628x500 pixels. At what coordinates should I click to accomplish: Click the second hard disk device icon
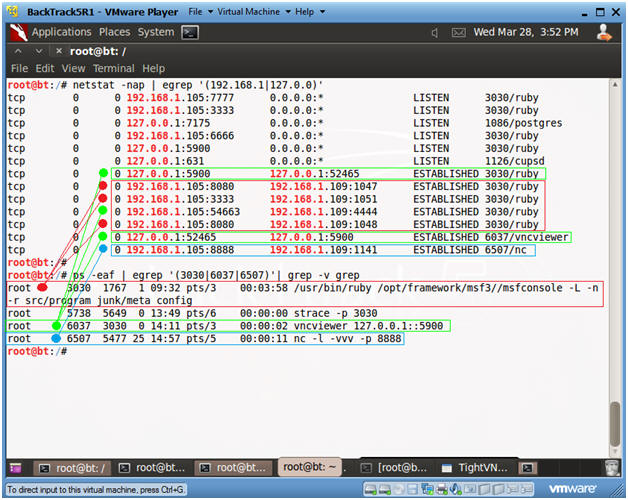pyautogui.click(x=384, y=489)
